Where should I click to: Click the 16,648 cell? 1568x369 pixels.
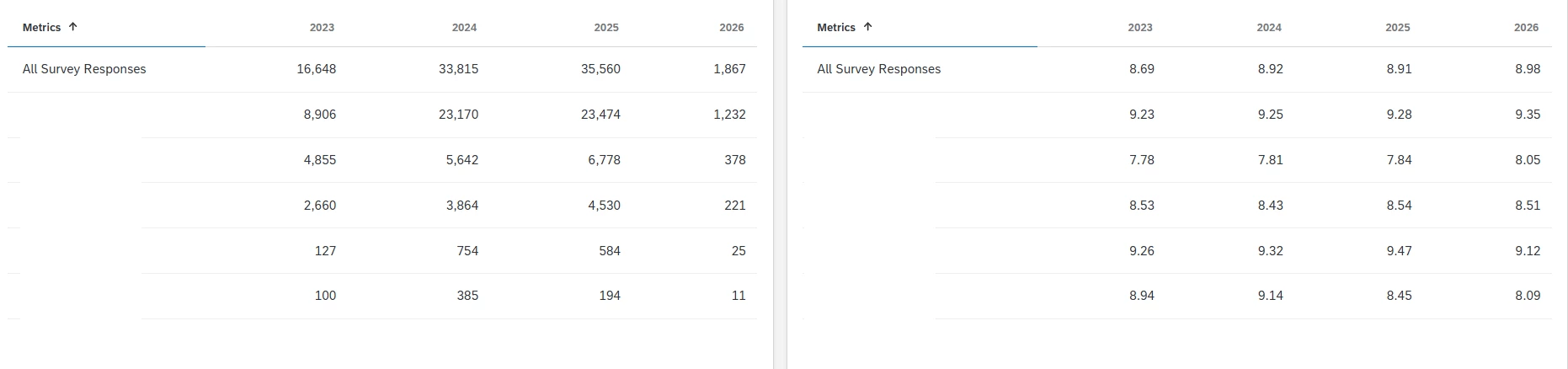click(x=317, y=69)
